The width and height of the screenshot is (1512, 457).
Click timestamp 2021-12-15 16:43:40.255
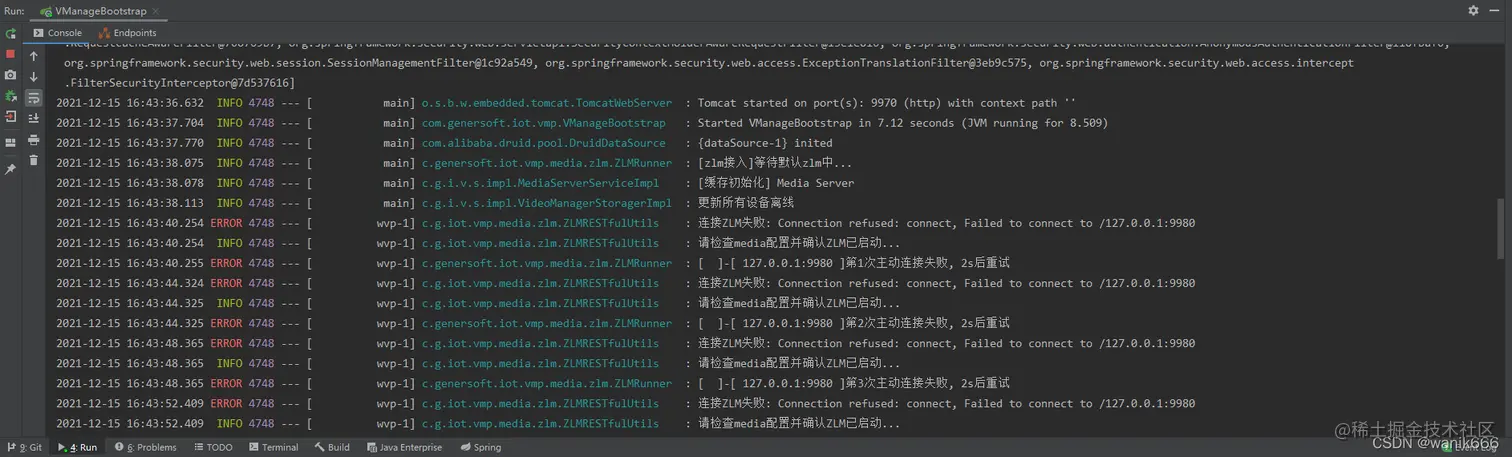[130, 263]
